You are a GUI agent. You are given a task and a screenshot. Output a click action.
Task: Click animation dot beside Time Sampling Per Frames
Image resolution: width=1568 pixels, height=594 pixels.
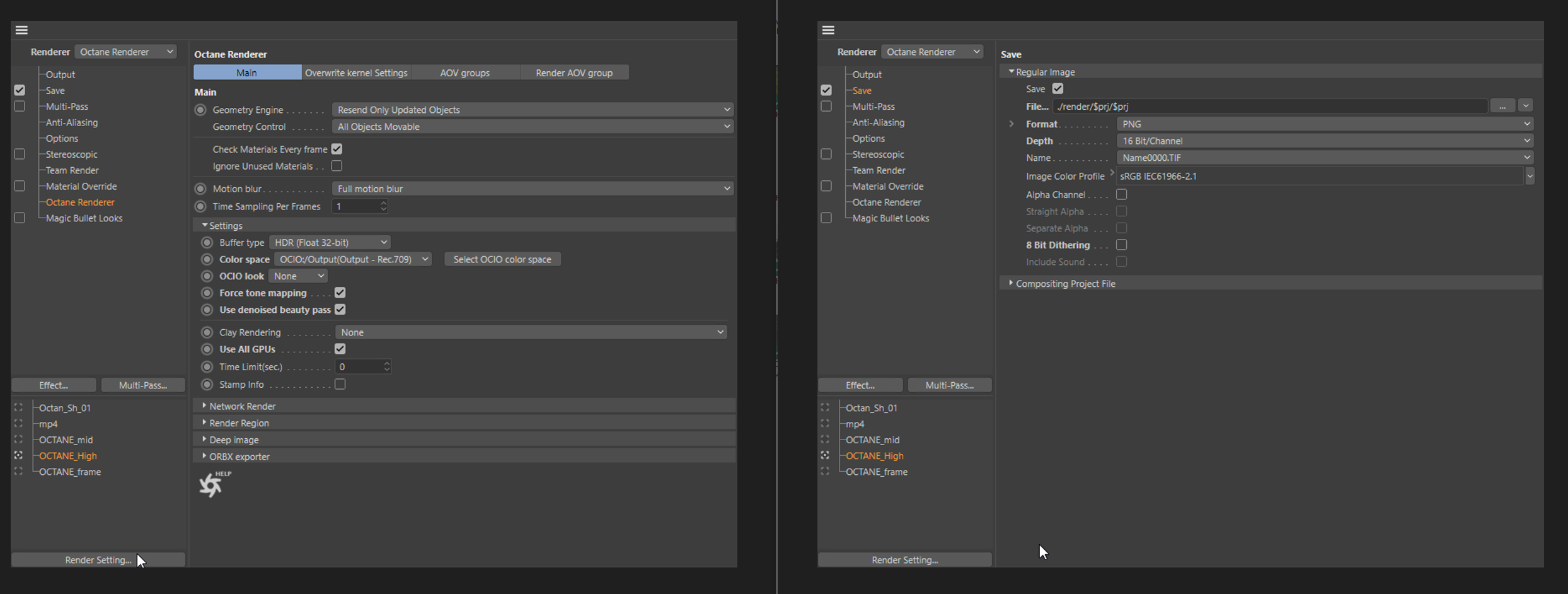[200, 206]
